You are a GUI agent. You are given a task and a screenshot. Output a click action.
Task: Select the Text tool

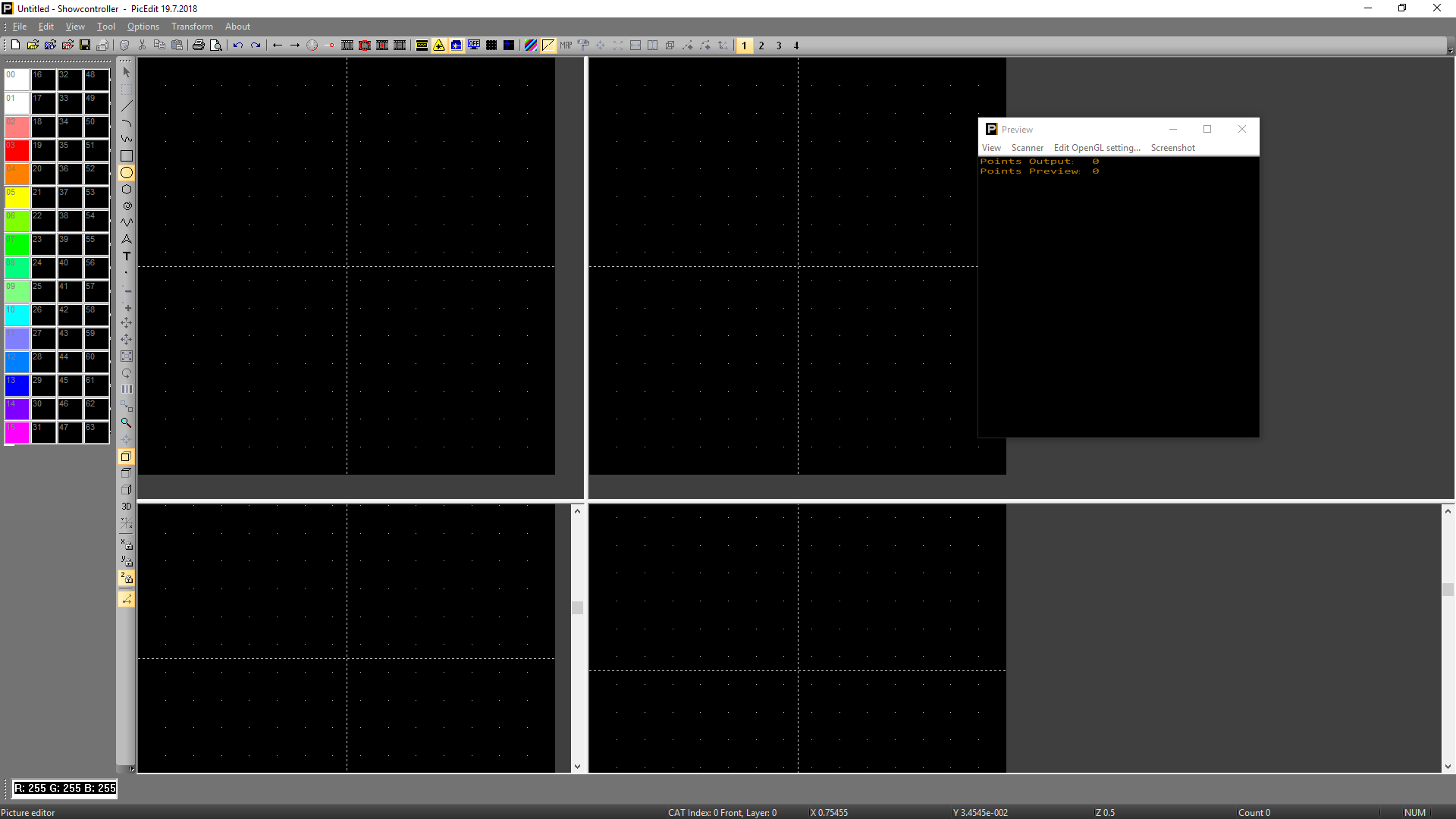(x=127, y=256)
